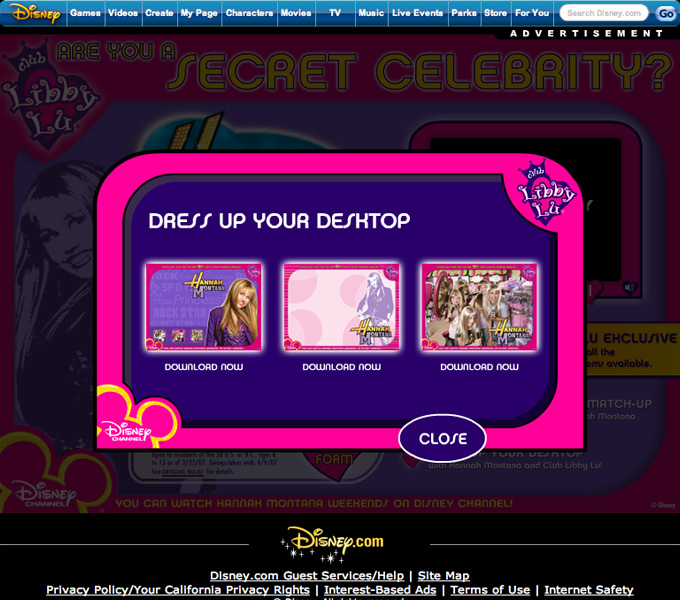Select the pink polka-dot wallpaper thumbnail

coord(341,307)
